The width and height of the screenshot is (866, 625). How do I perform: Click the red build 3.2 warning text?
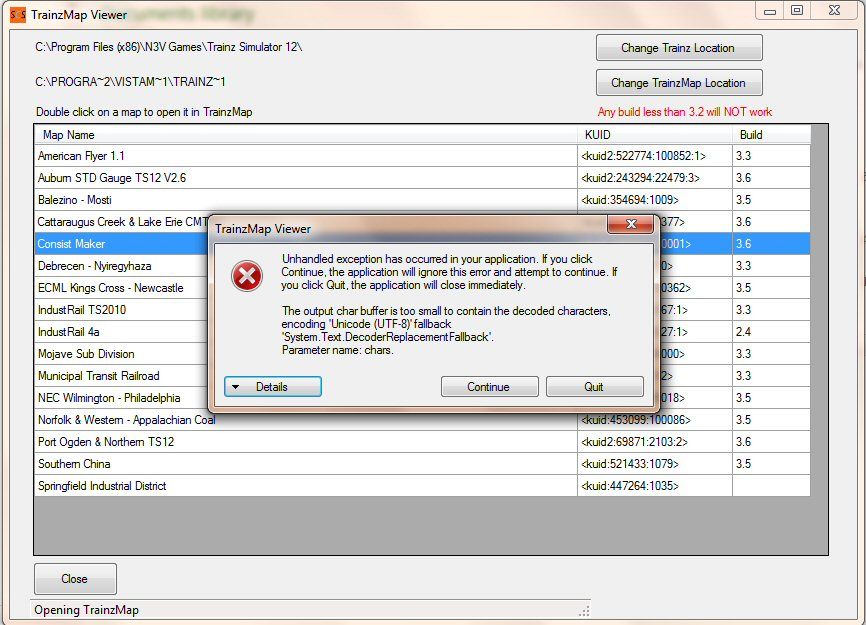pos(685,112)
